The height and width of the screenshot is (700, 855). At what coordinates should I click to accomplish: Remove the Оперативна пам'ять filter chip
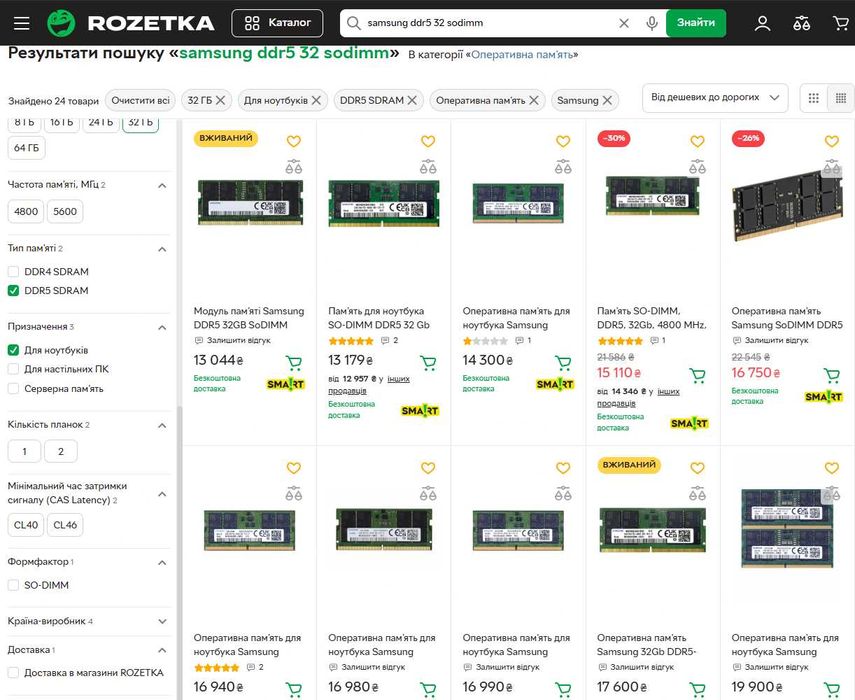(534, 100)
